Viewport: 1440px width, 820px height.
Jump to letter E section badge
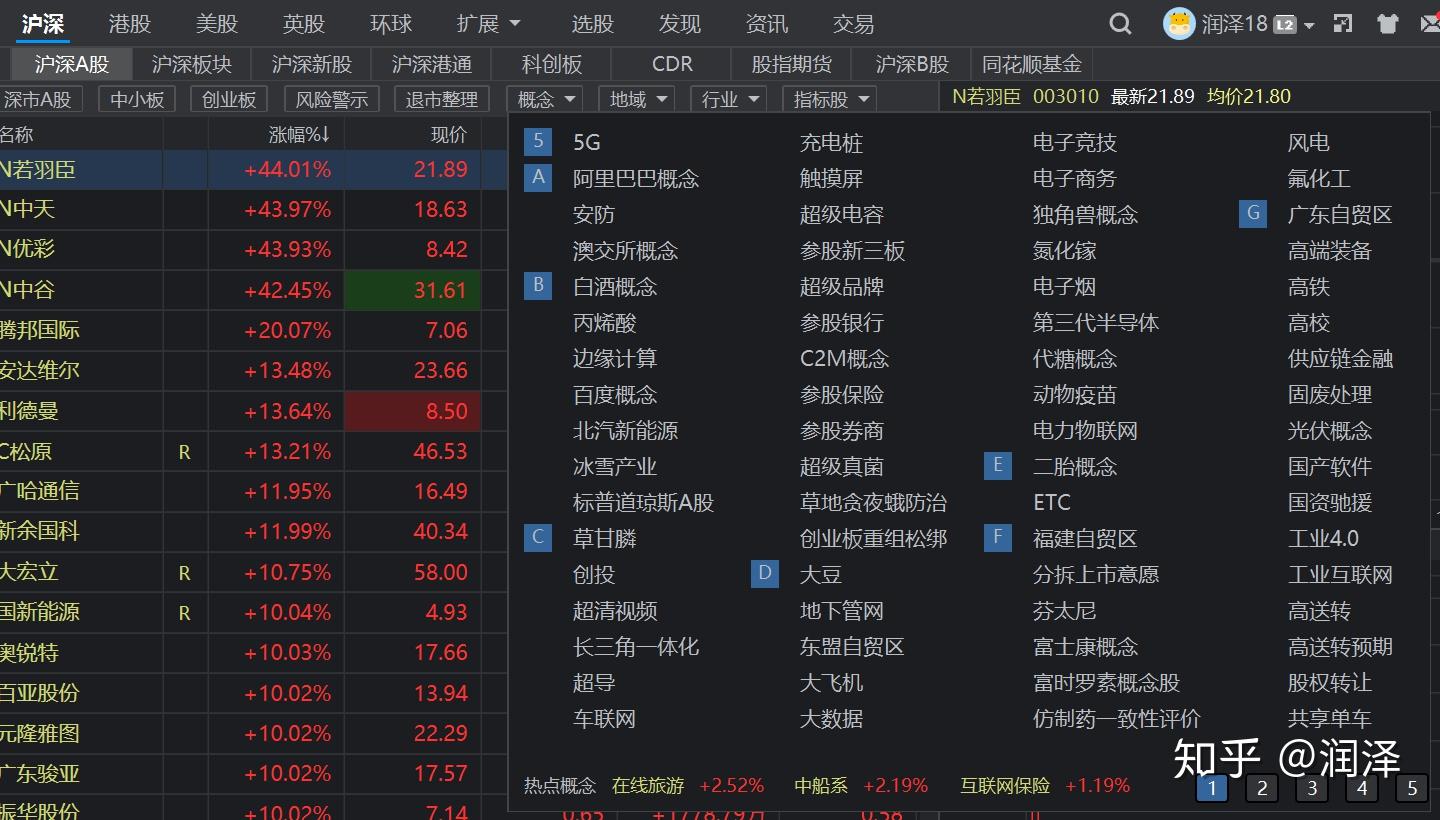997,465
